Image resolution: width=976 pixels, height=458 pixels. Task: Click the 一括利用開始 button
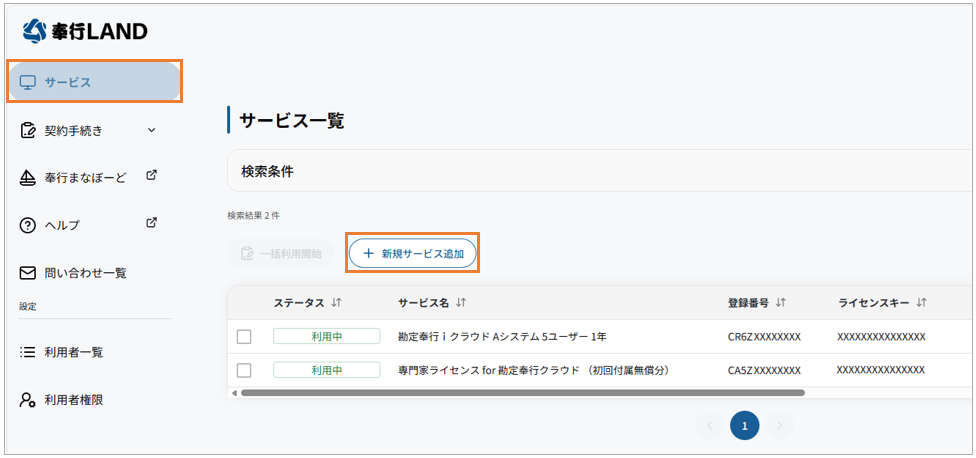(281, 254)
